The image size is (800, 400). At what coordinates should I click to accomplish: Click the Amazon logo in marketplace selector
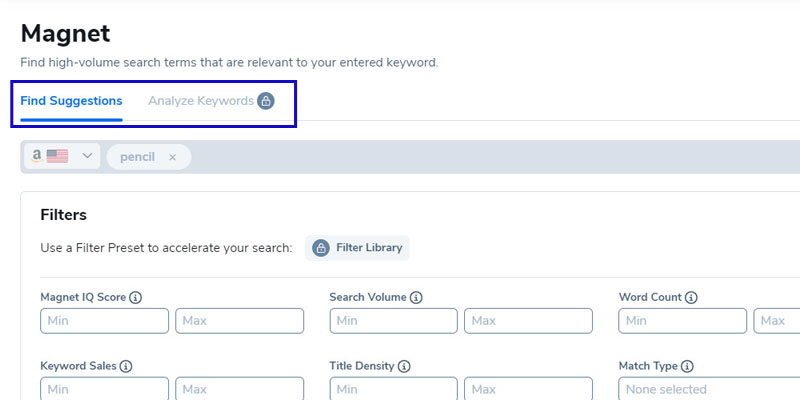37,156
